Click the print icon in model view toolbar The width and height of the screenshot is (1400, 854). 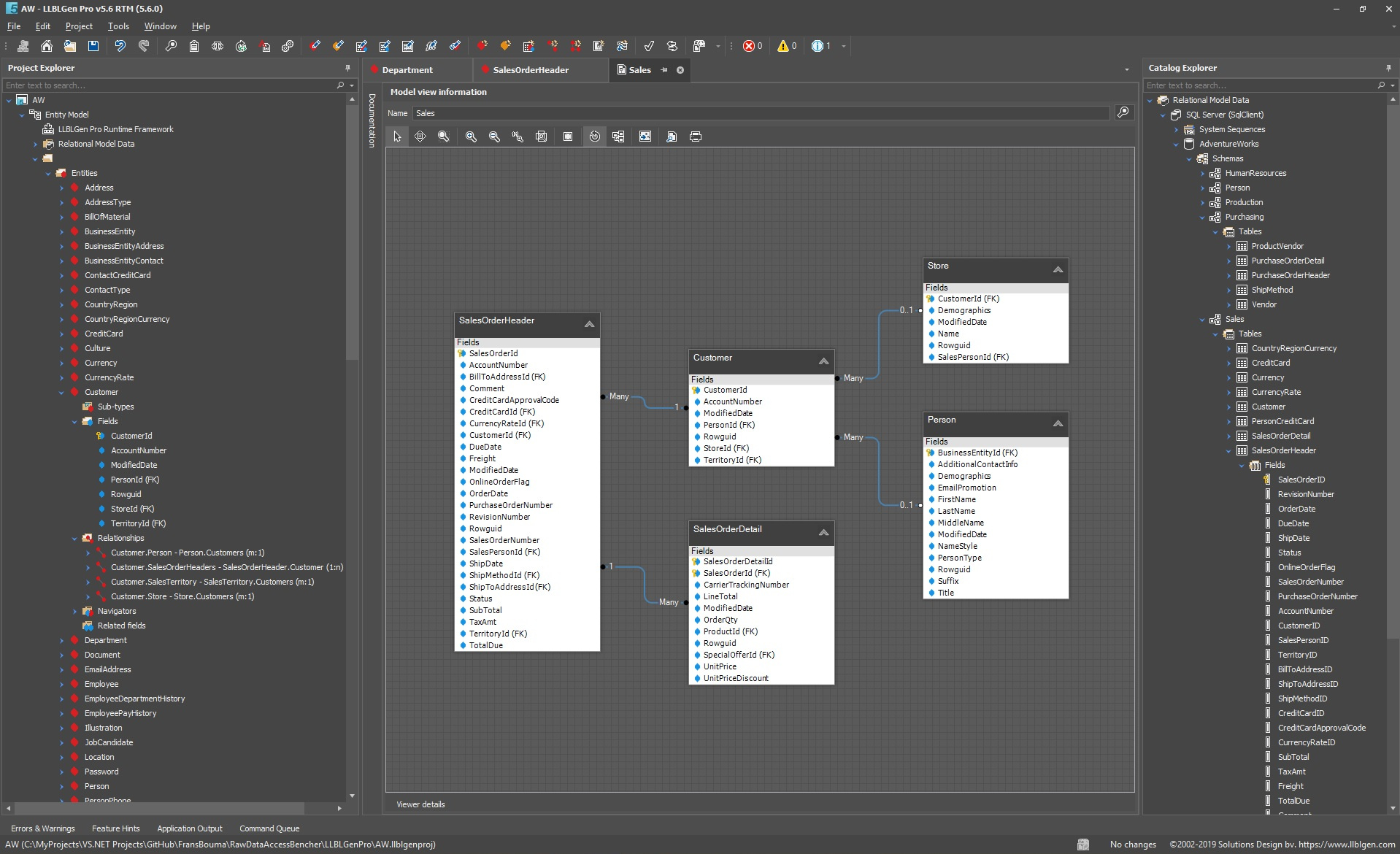tap(696, 136)
